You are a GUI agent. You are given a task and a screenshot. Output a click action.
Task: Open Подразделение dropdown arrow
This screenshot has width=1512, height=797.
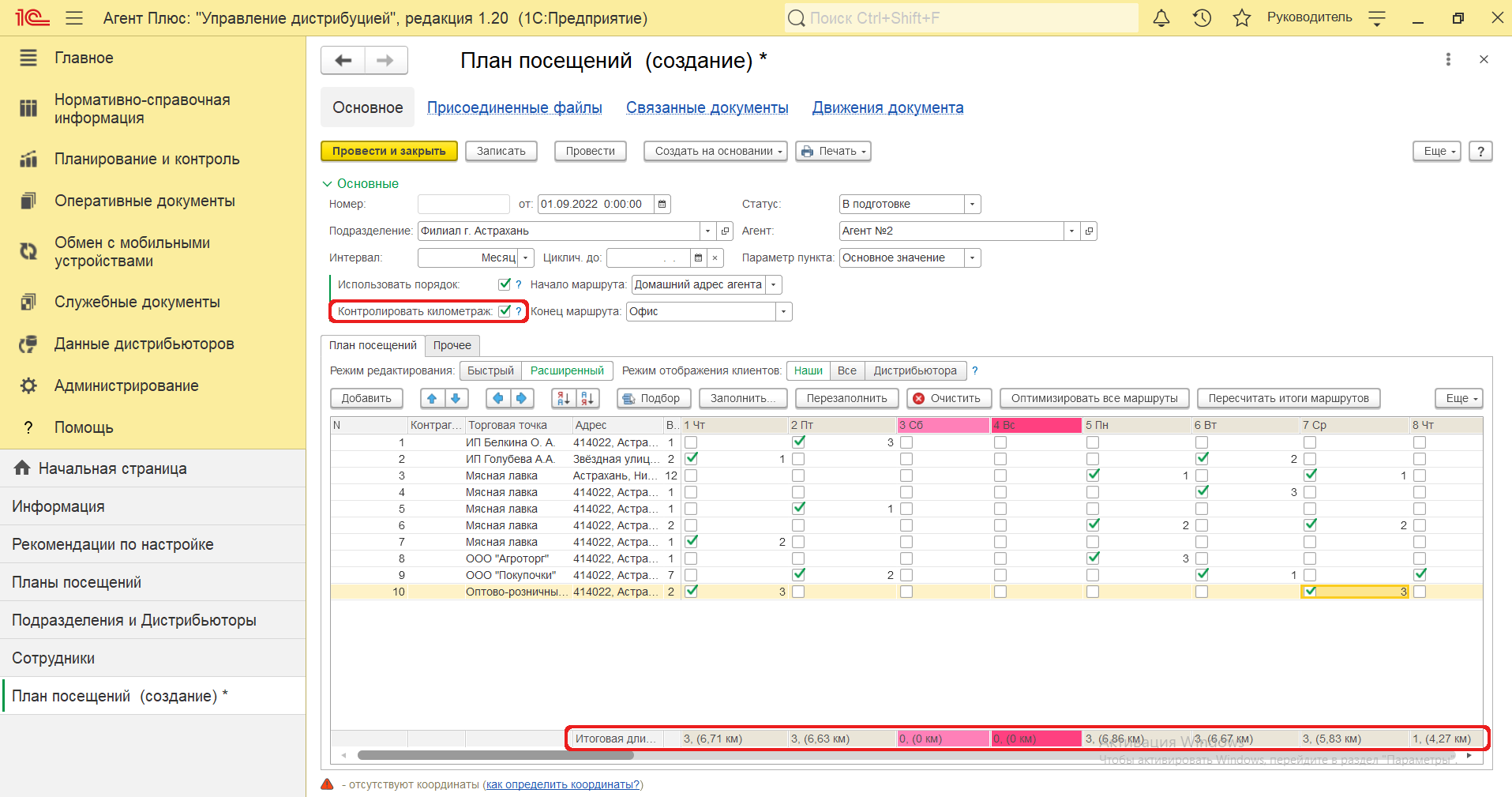pos(707,231)
